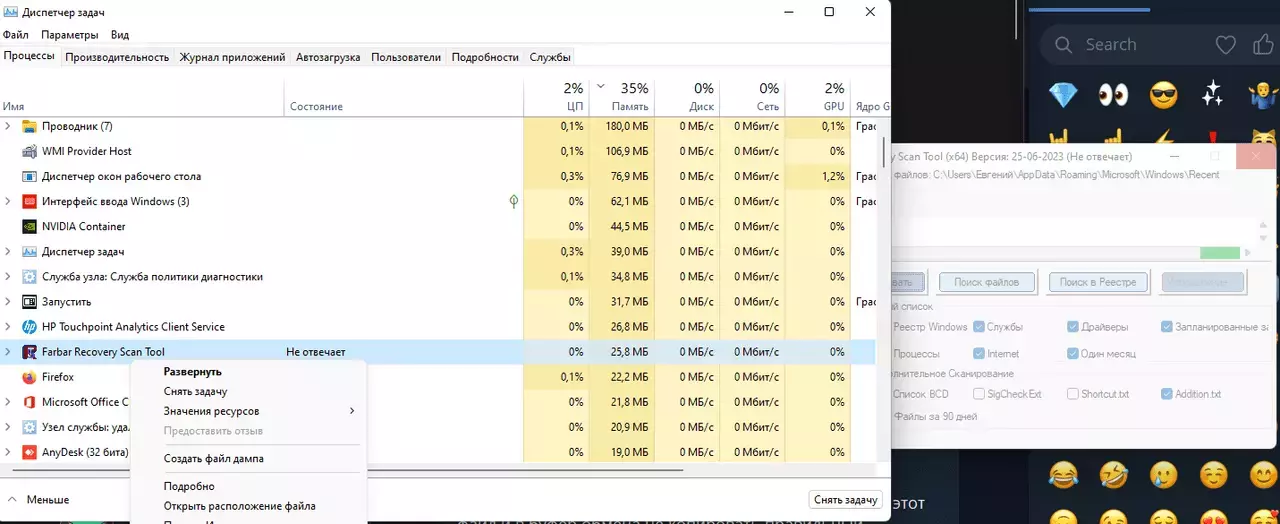Pick the sunglasses face emoji
The image size is (1280, 524).
pyautogui.click(x=1163, y=95)
